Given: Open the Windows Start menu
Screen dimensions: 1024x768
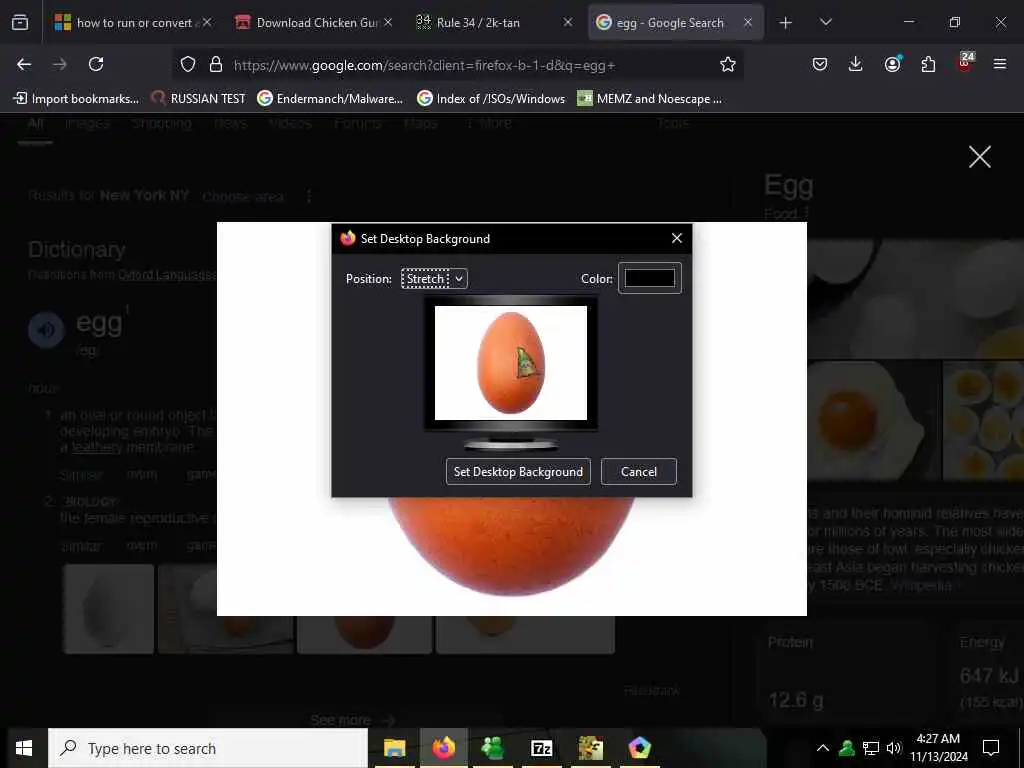Looking at the screenshot, I should [24, 748].
